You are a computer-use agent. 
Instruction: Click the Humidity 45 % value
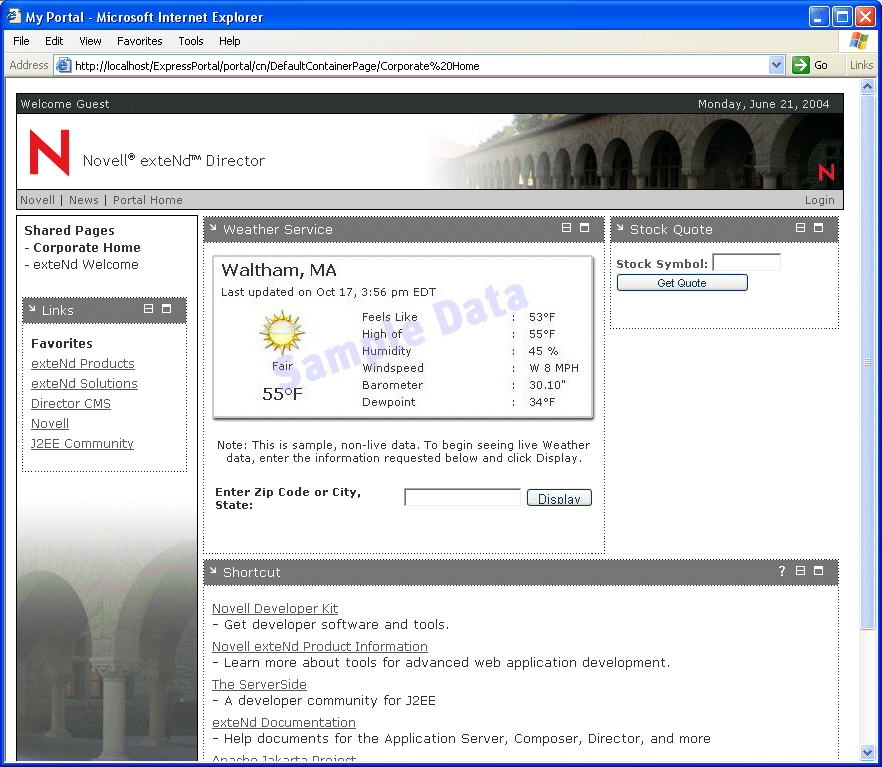[x=543, y=351]
